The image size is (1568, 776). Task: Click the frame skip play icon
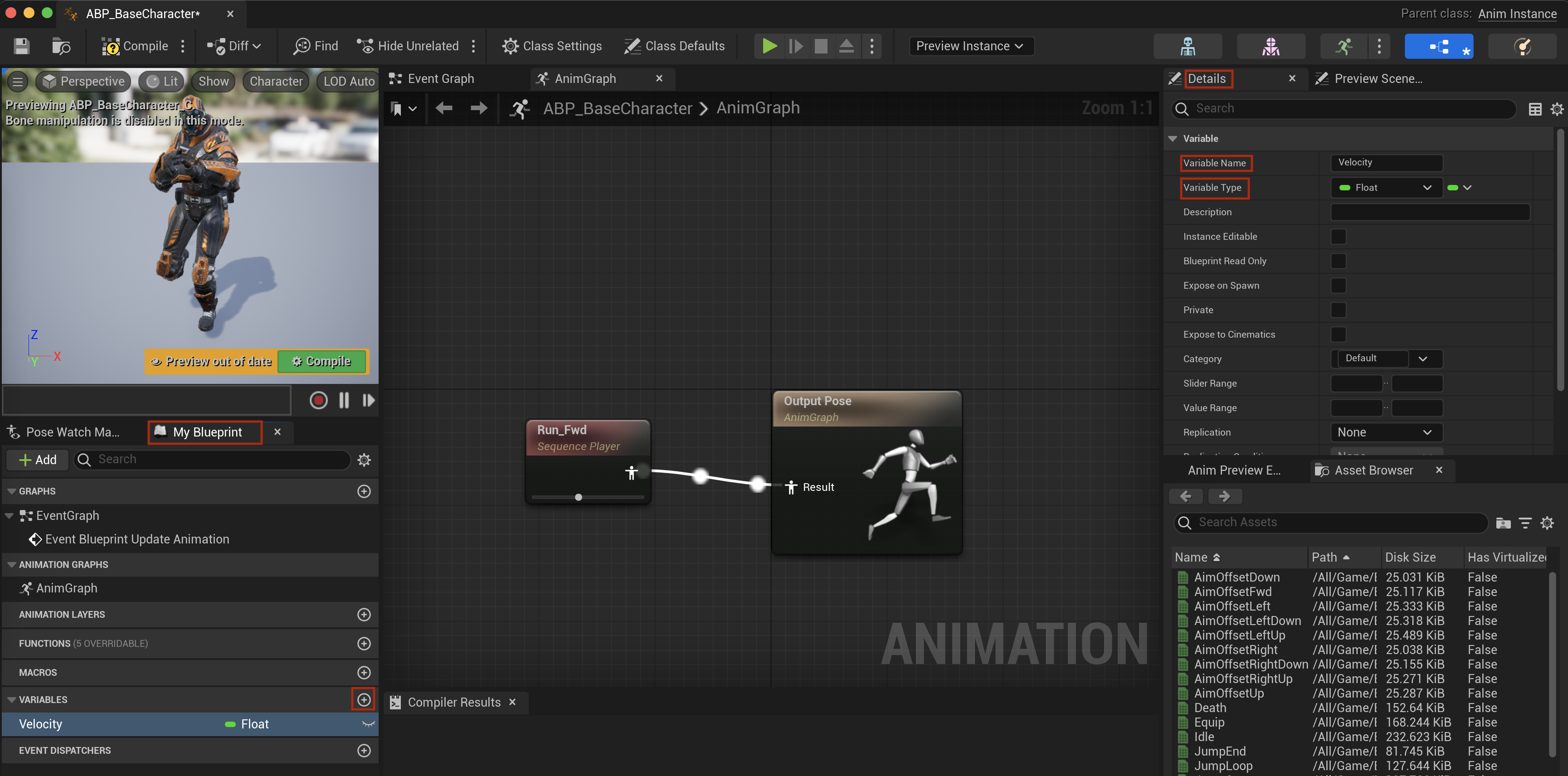796,46
